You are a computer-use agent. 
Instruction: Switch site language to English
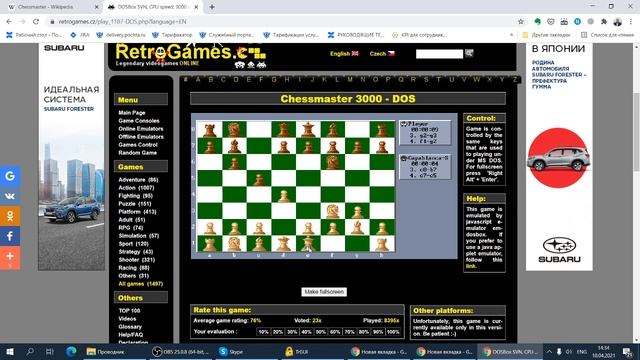click(x=344, y=53)
